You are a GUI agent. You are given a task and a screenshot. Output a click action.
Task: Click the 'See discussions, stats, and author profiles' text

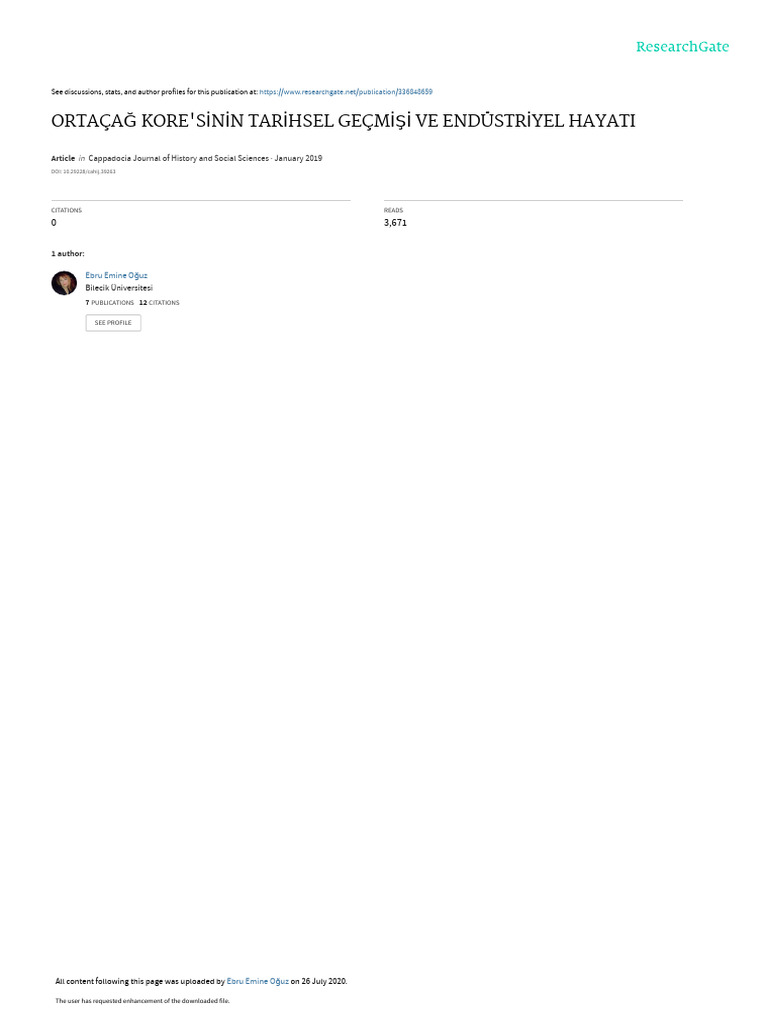(154, 92)
